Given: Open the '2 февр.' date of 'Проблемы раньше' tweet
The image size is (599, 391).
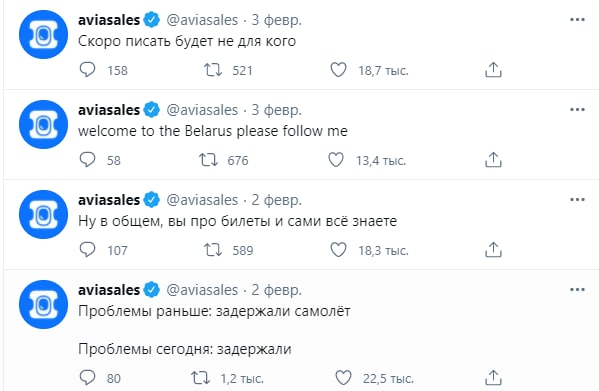Looking at the screenshot, I should click(277, 290).
